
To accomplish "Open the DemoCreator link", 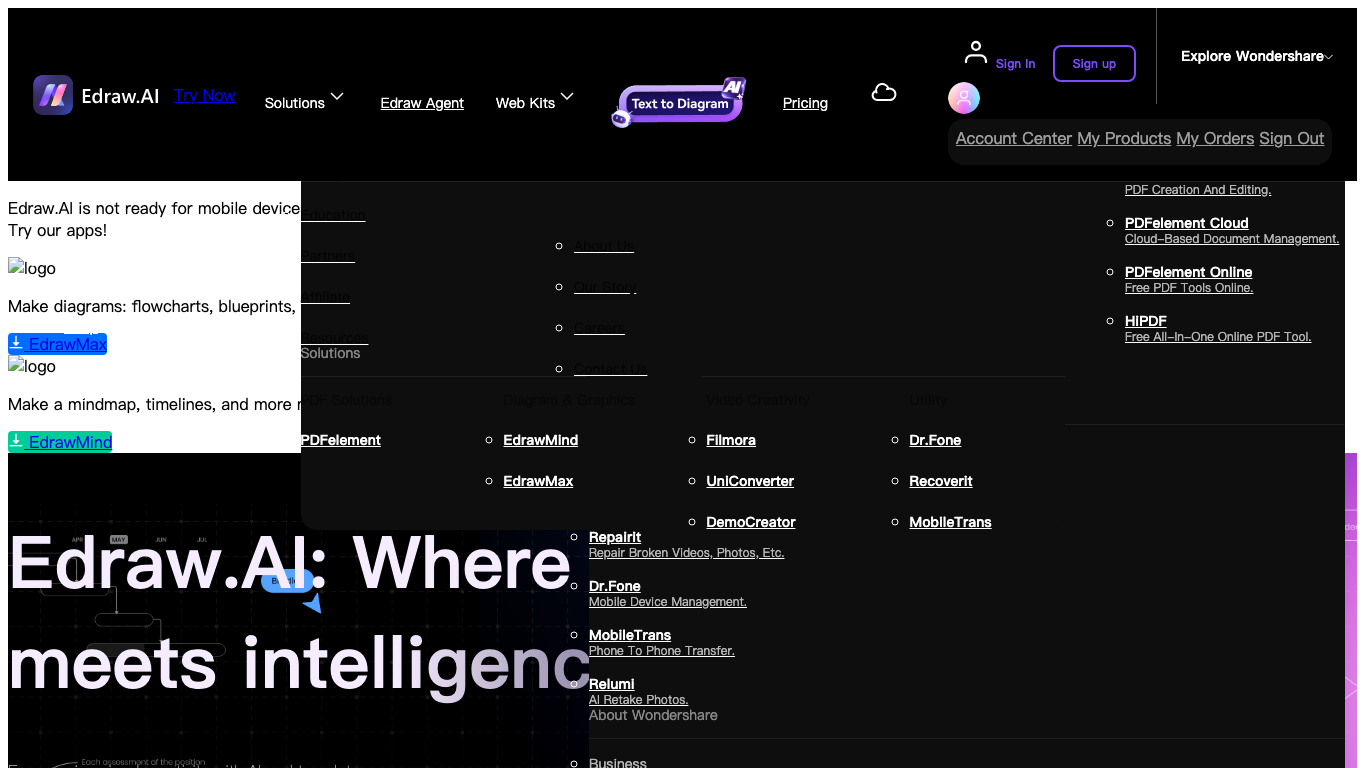I will coord(750,522).
